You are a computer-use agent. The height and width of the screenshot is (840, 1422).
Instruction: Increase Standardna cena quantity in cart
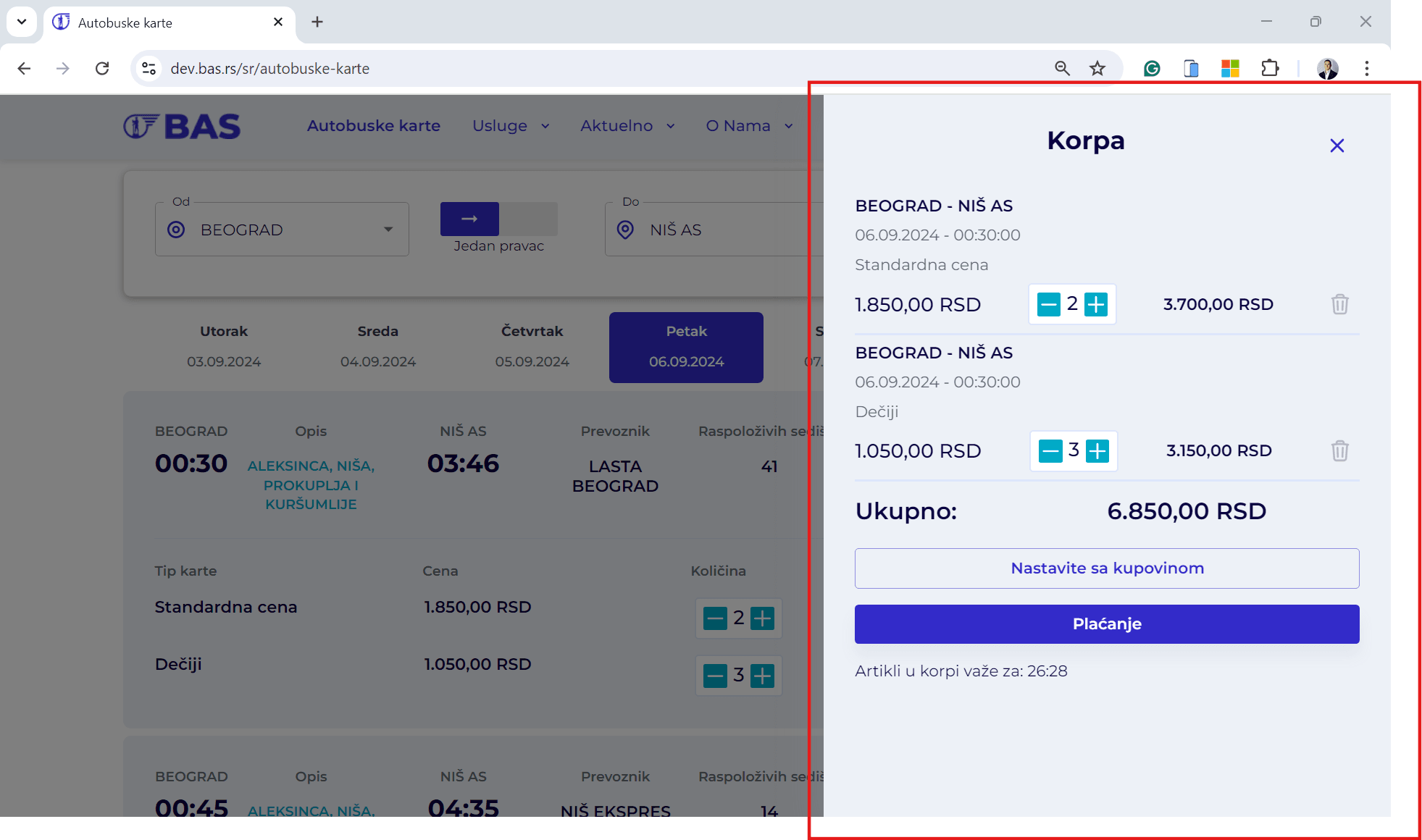(x=1096, y=304)
